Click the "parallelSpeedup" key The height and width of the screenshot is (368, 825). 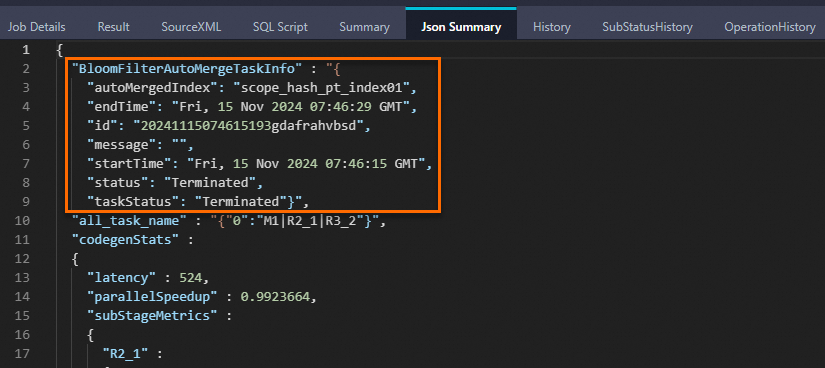tap(153, 297)
